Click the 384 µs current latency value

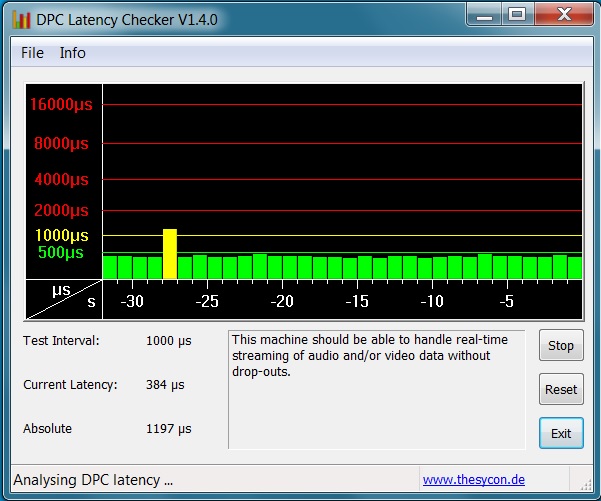[165, 384]
